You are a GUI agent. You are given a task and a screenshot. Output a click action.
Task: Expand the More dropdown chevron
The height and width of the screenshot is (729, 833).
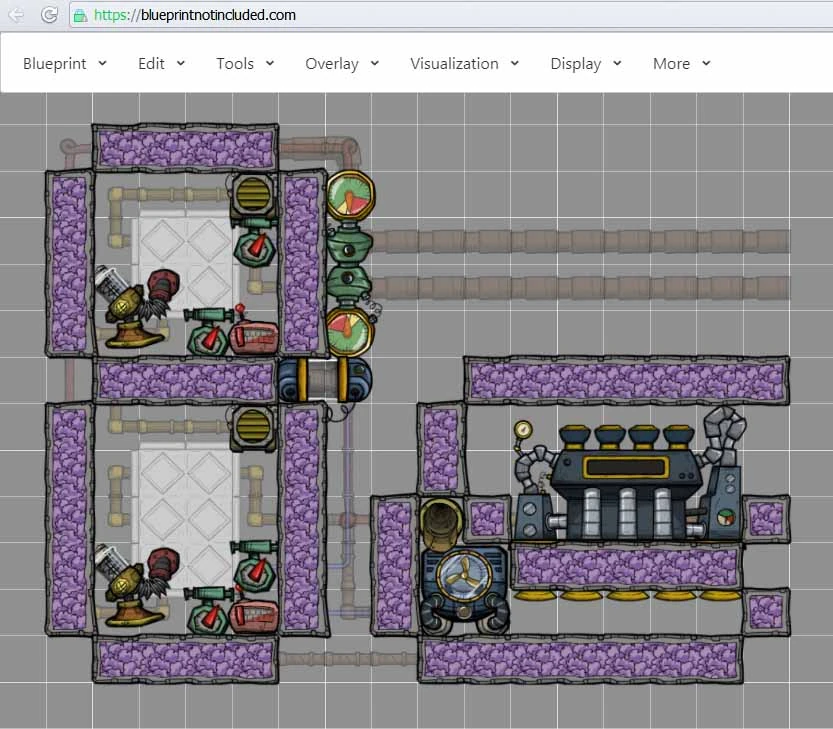(706, 63)
